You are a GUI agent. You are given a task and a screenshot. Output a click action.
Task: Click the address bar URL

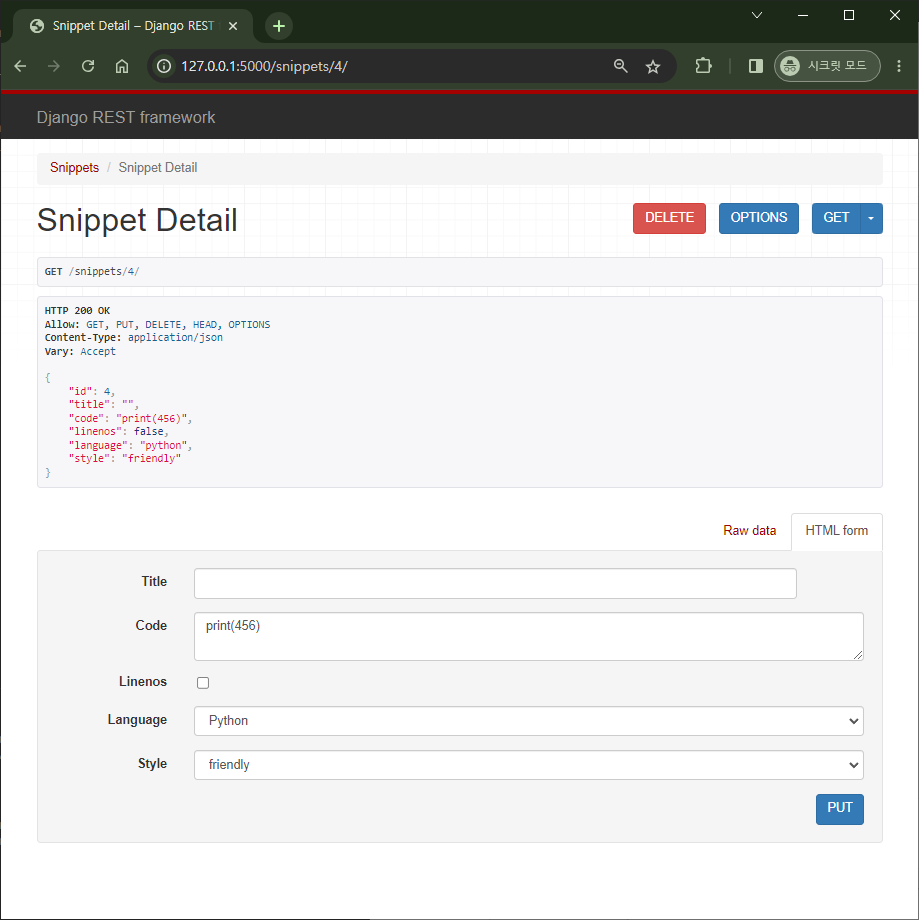pyautogui.click(x=264, y=66)
